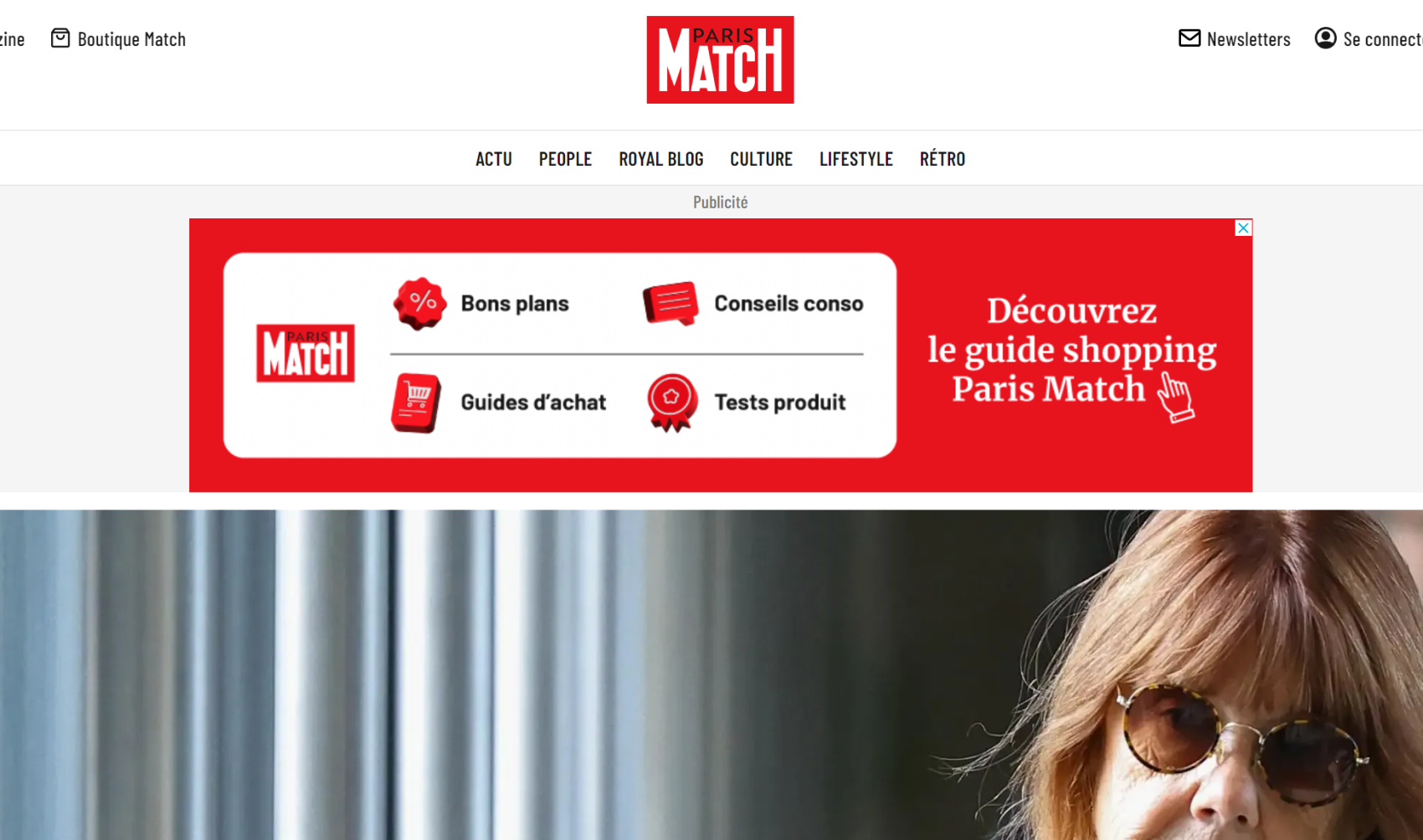Click the Tests produit rosette medal icon
The image size is (1423, 840).
671,402
